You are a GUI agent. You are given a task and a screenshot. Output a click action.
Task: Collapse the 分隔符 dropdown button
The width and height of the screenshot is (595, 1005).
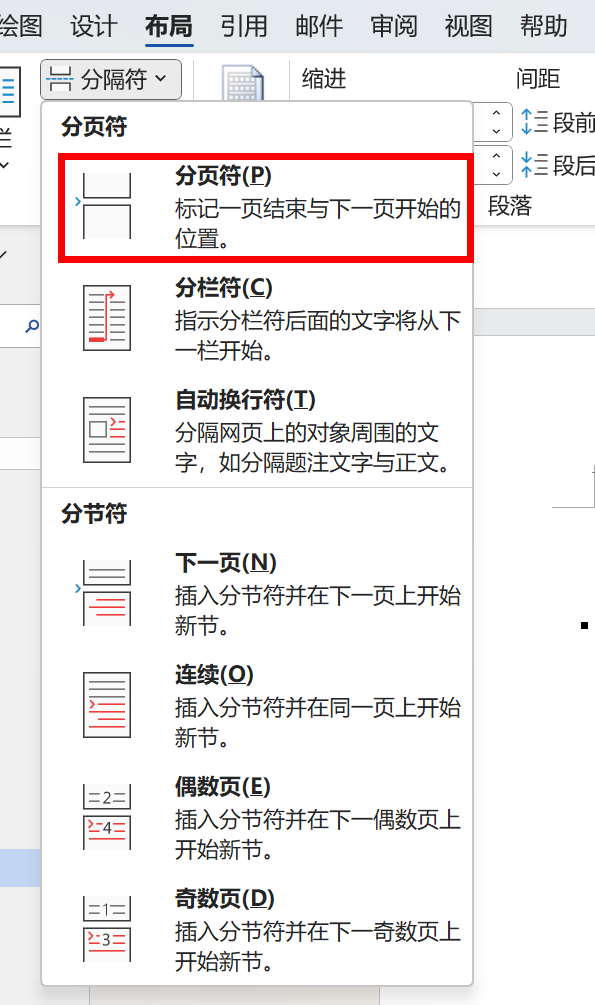tap(111, 79)
